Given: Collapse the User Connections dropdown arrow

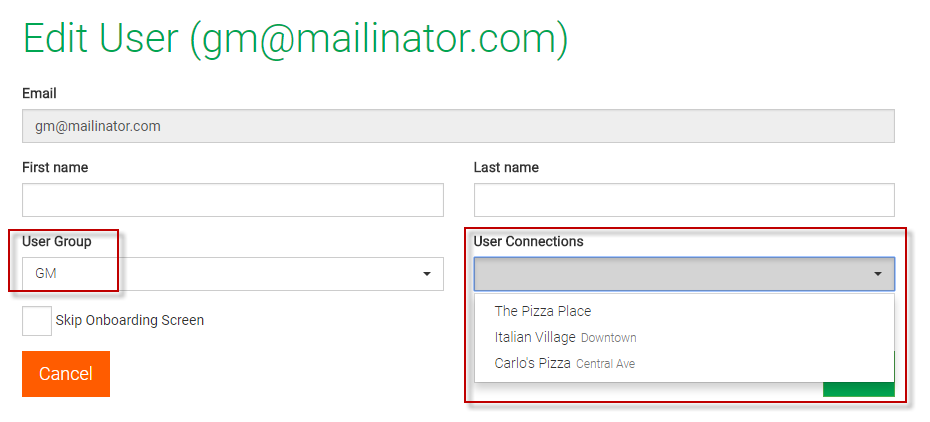Looking at the screenshot, I should pyautogui.click(x=878, y=274).
